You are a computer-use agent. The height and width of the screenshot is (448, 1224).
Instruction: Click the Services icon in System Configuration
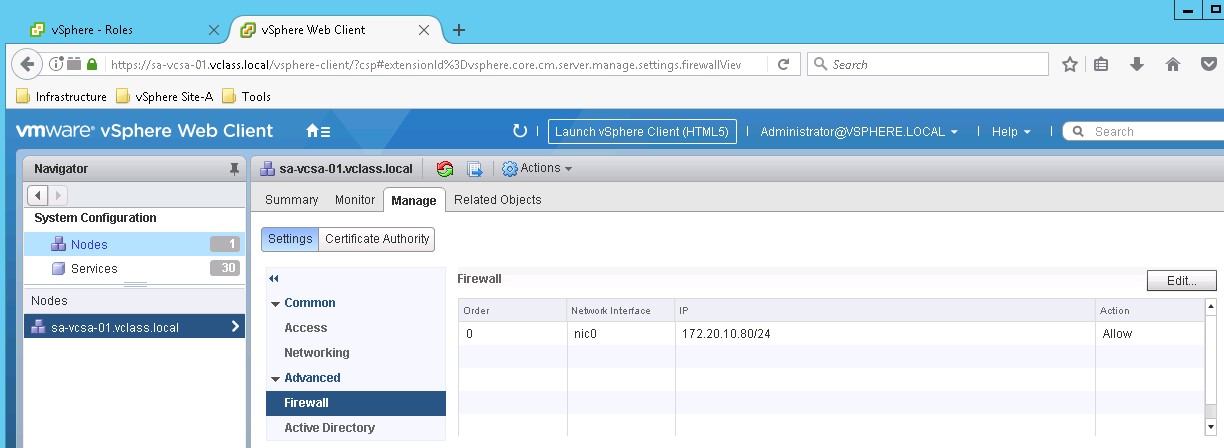point(58,268)
